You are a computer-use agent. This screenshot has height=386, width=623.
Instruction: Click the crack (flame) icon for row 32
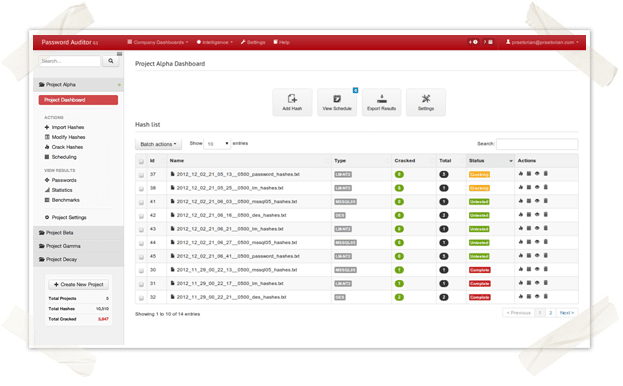click(x=520, y=296)
